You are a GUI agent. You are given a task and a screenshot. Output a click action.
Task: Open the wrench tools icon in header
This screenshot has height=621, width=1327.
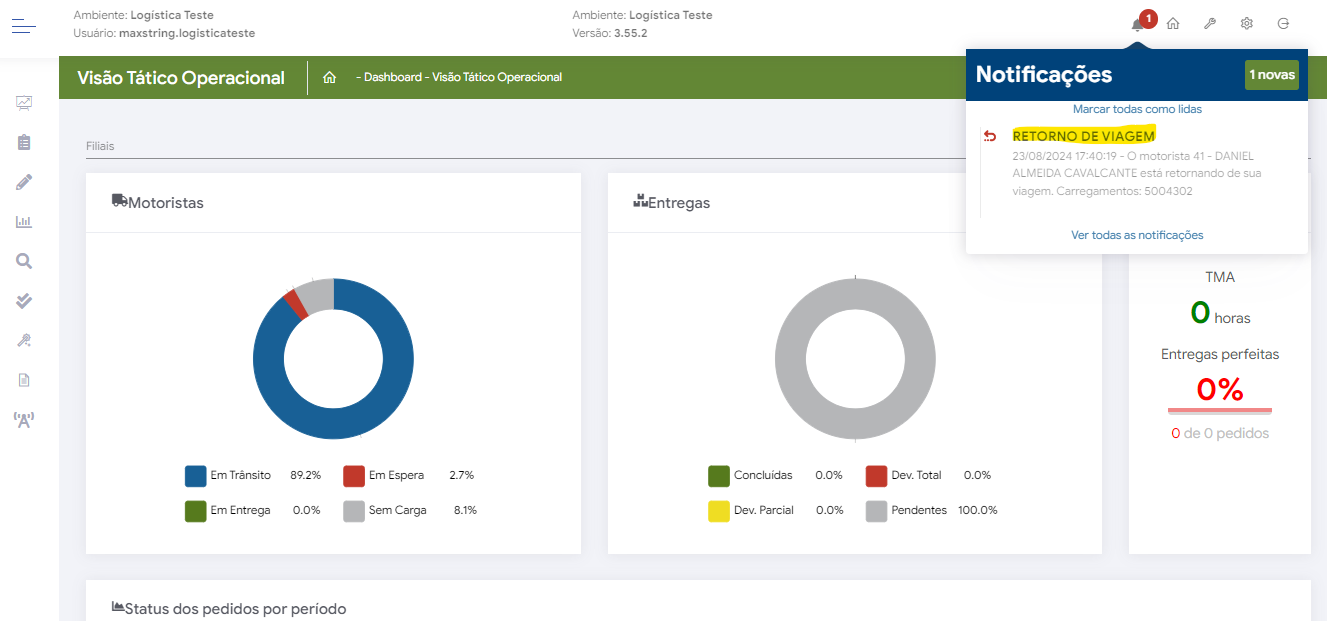tap(1209, 24)
